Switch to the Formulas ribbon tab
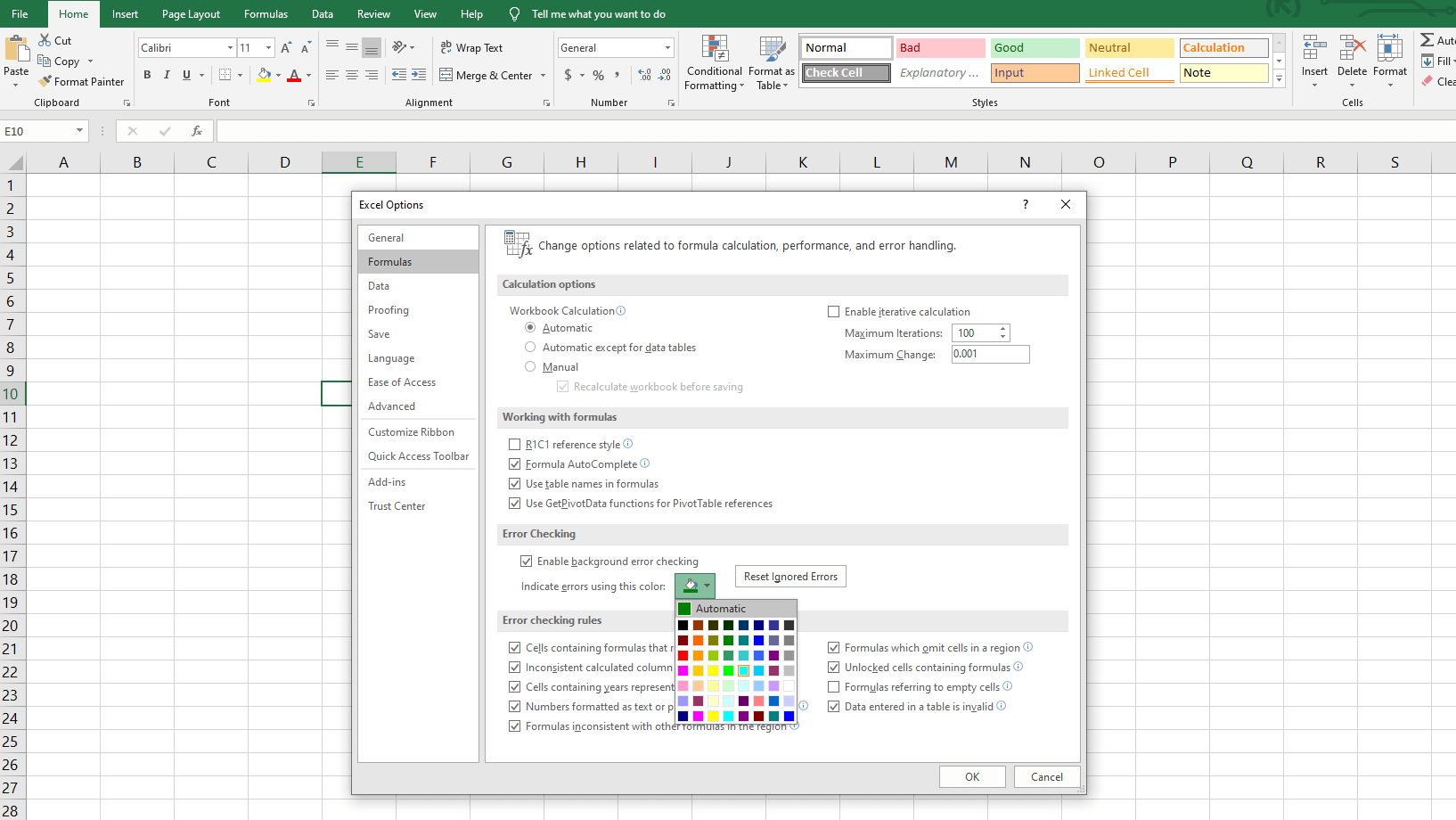This screenshot has width=1456, height=820. click(x=265, y=13)
